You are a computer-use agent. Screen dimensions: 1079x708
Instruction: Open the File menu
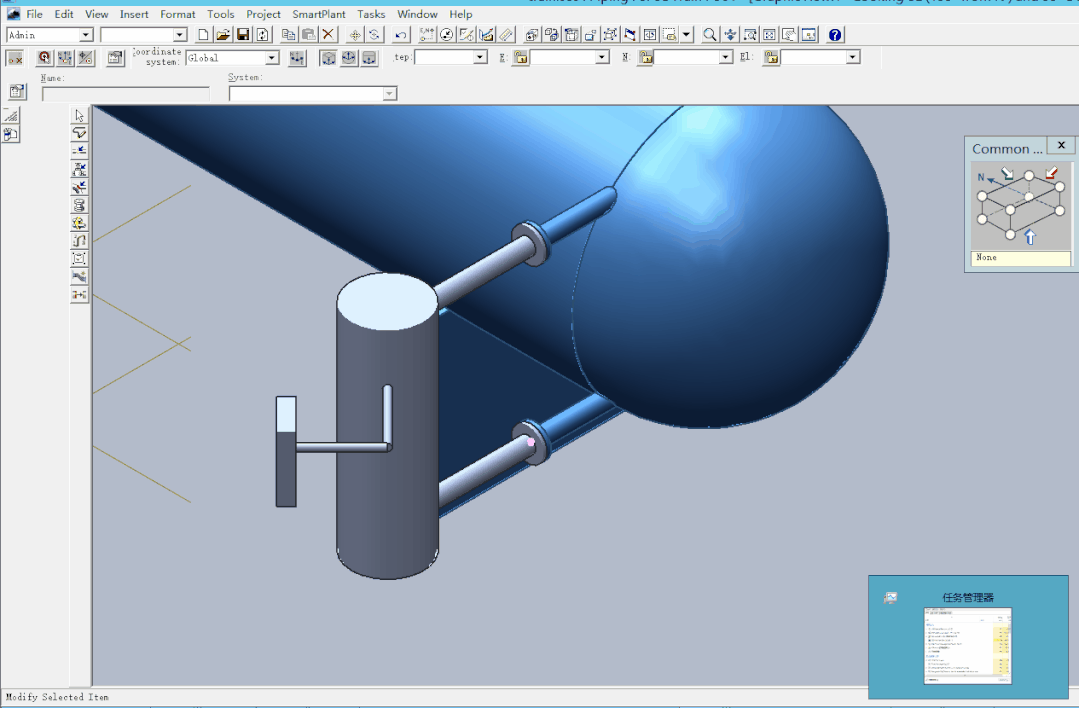(x=34, y=14)
